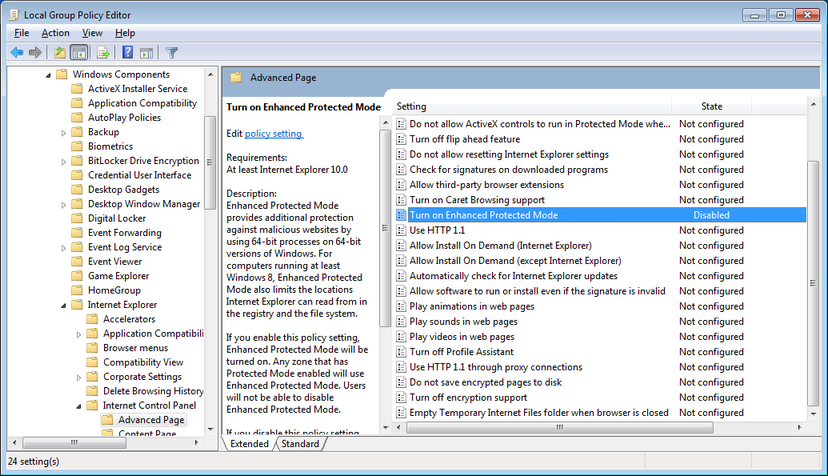
Task: Collapse the Internet Control Panel node
Action: tap(79, 406)
